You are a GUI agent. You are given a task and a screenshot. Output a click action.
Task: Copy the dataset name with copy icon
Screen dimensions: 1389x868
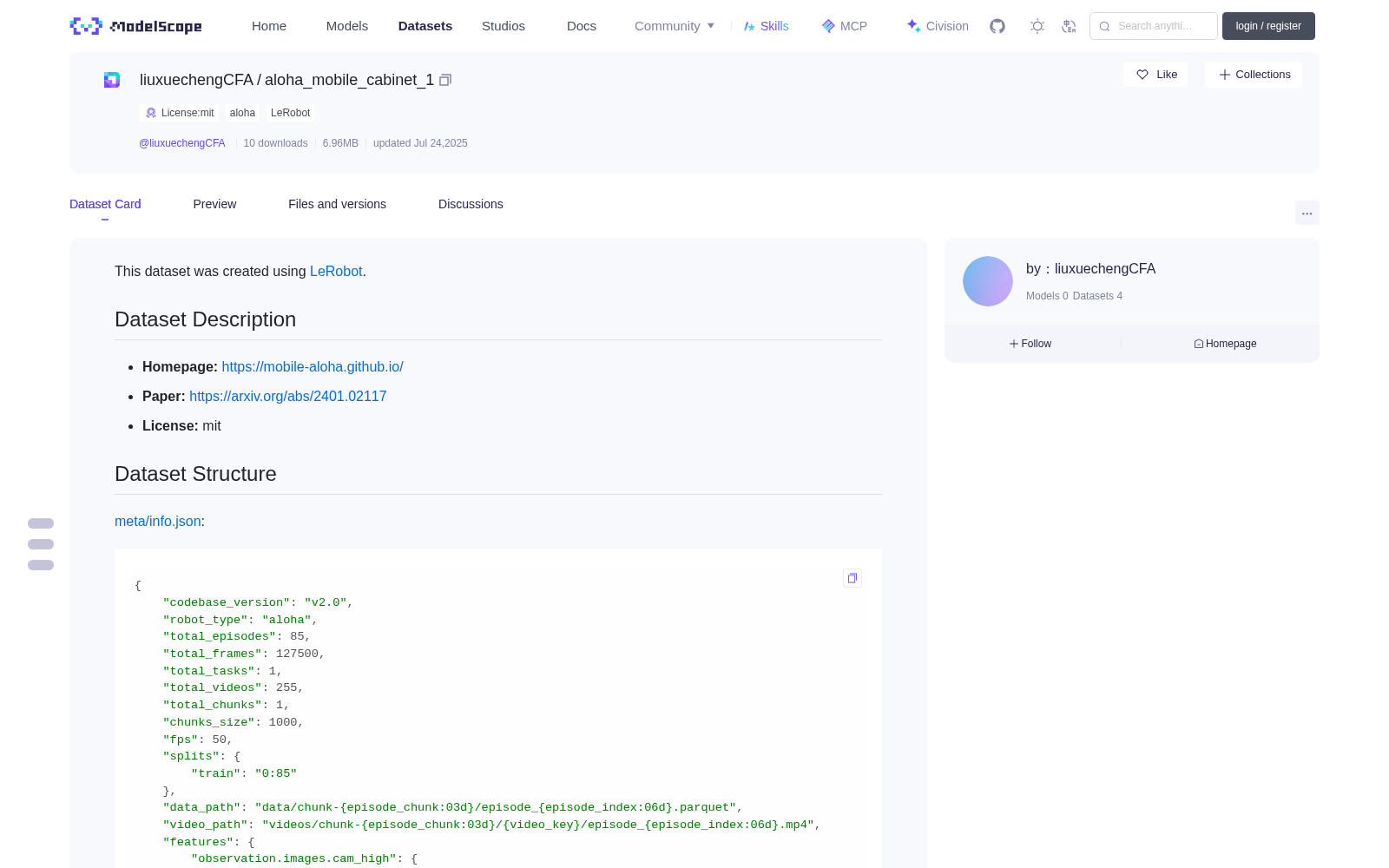click(x=445, y=80)
